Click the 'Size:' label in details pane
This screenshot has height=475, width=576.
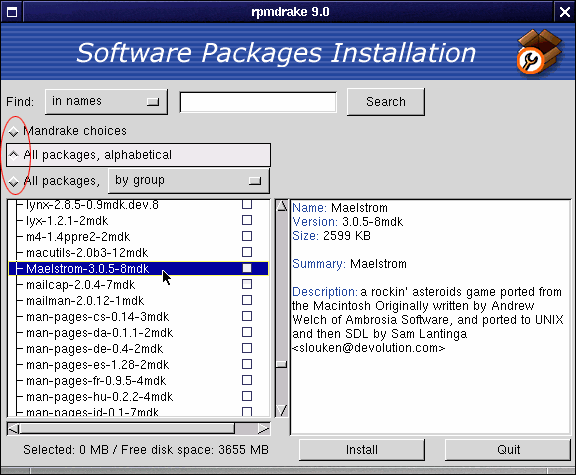pos(305,236)
